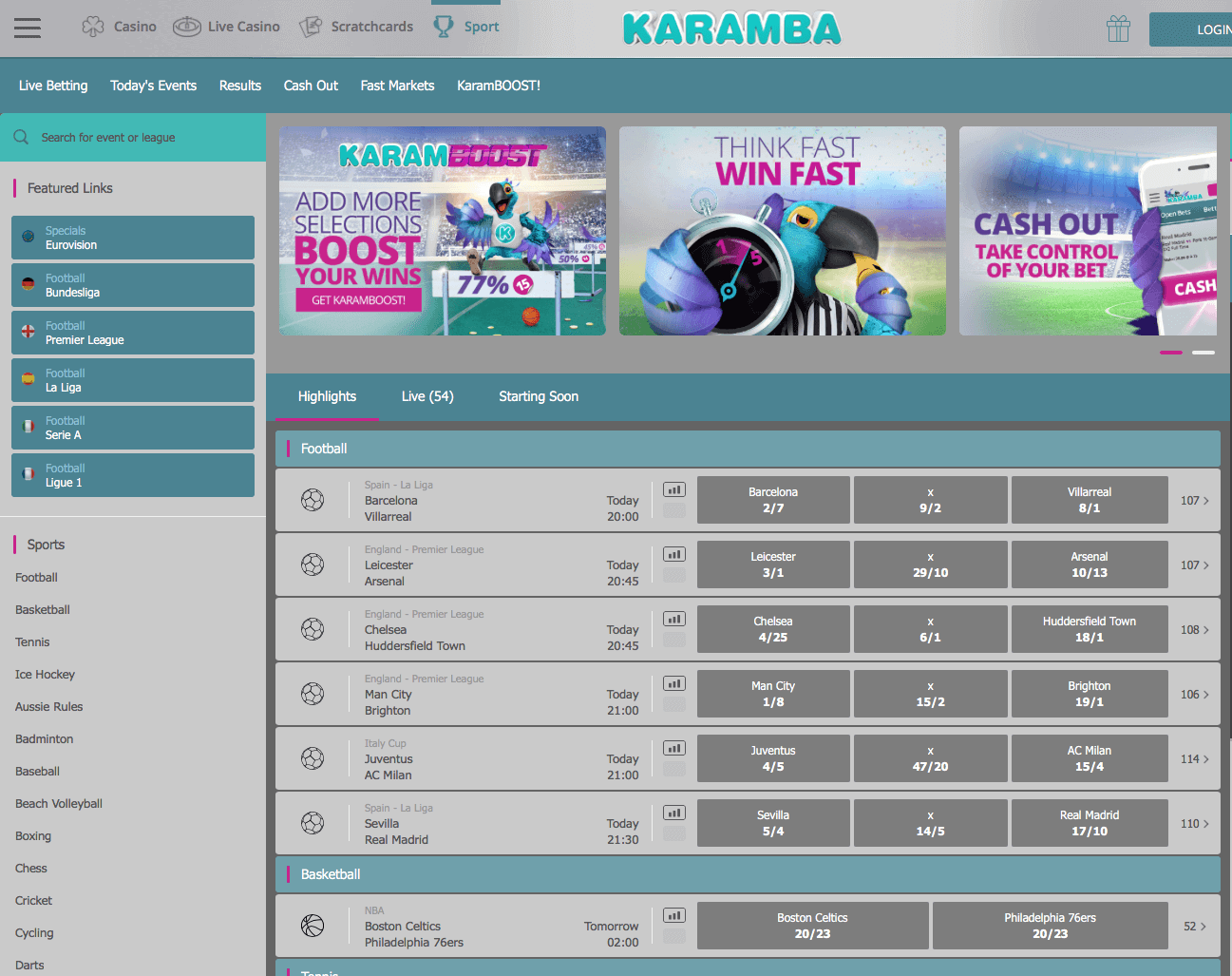The width and height of the screenshot is (1232, 976).
Task: Select first carousel slide indicator
Action: (1171, 353)
